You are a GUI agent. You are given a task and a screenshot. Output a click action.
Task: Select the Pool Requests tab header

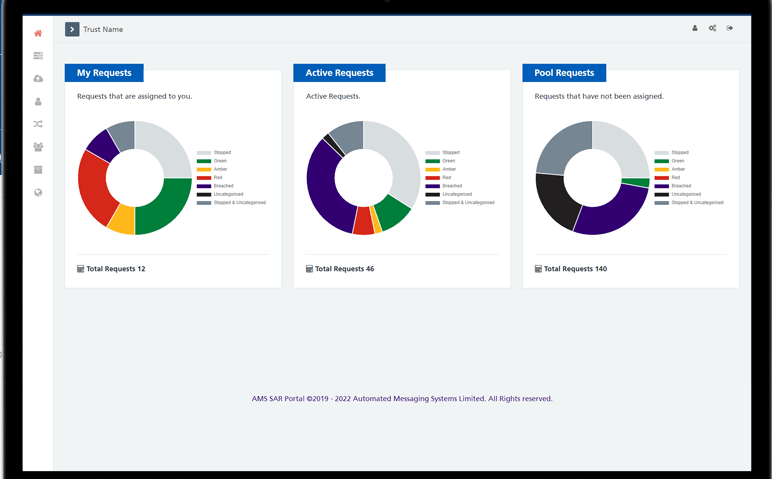tap(564, 73)
